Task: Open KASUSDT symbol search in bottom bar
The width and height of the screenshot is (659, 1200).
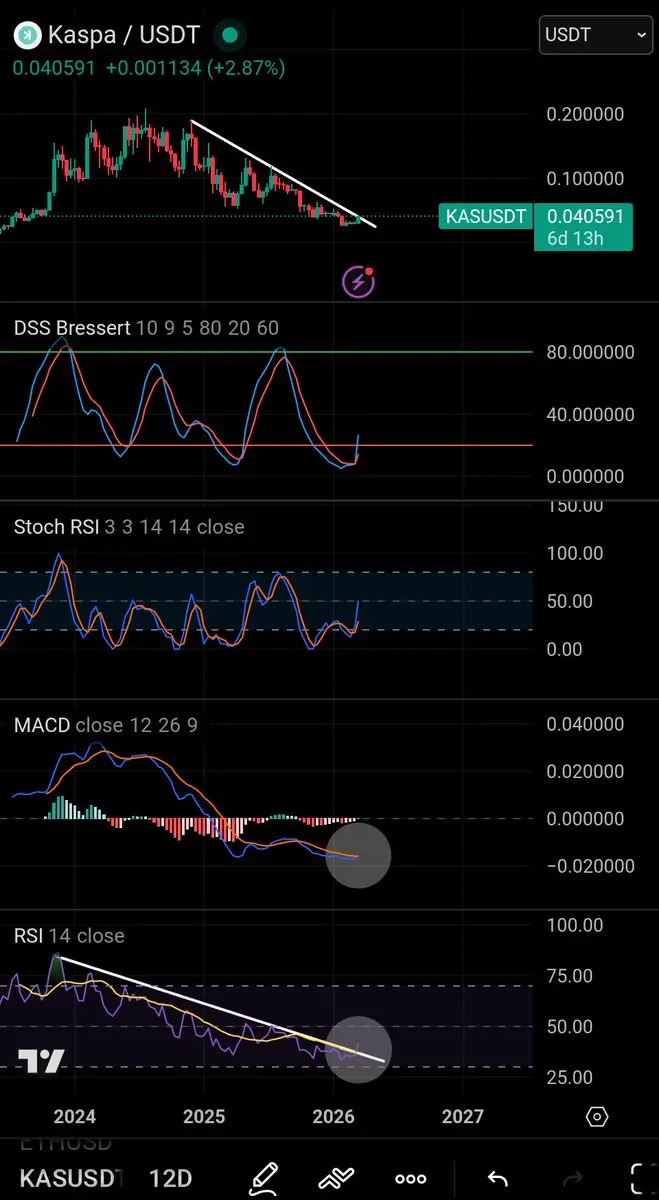Action: [x=72, y=1178]
